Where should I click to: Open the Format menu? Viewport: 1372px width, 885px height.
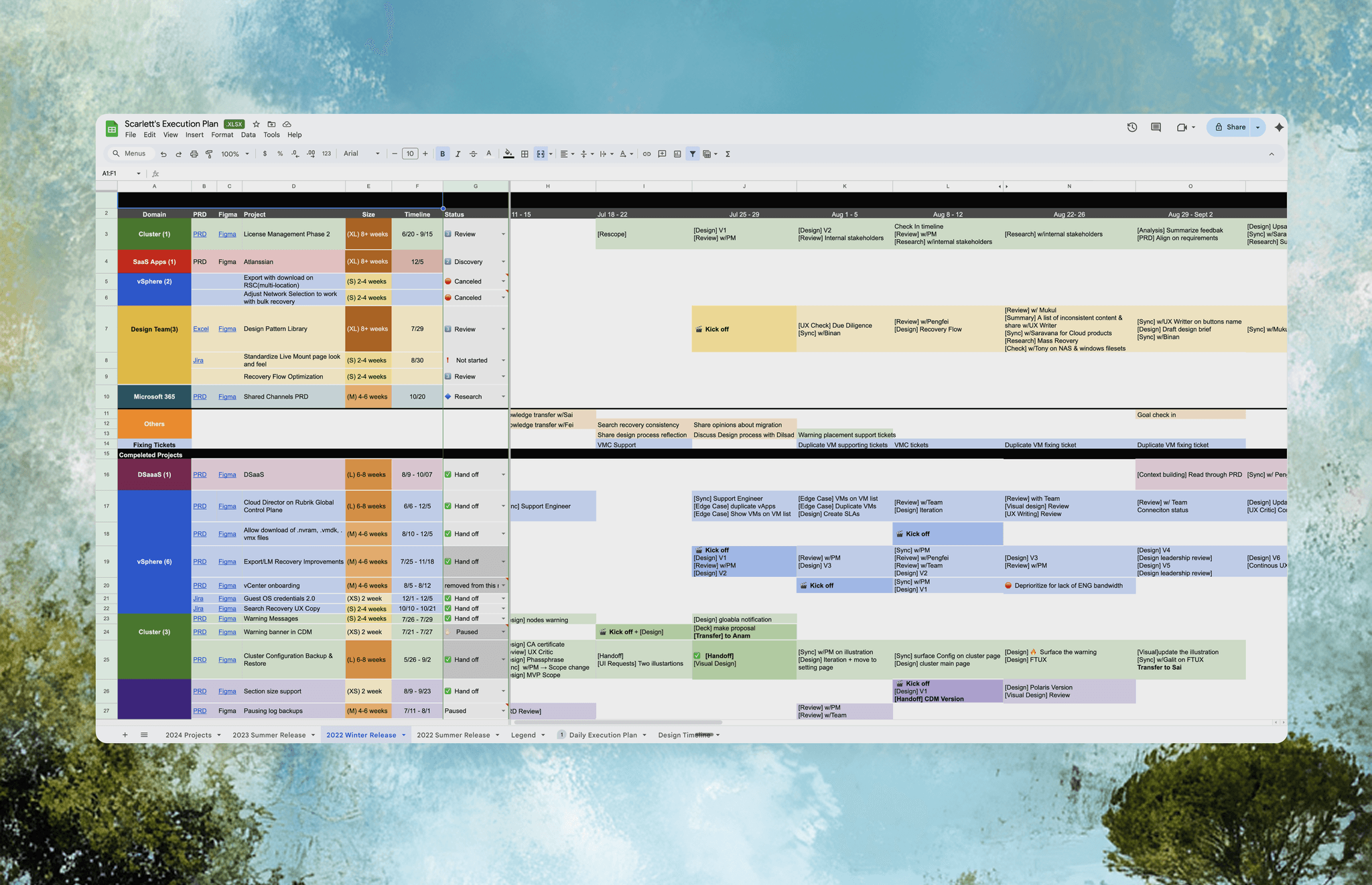pyautogui.click(x=222, y=135)
